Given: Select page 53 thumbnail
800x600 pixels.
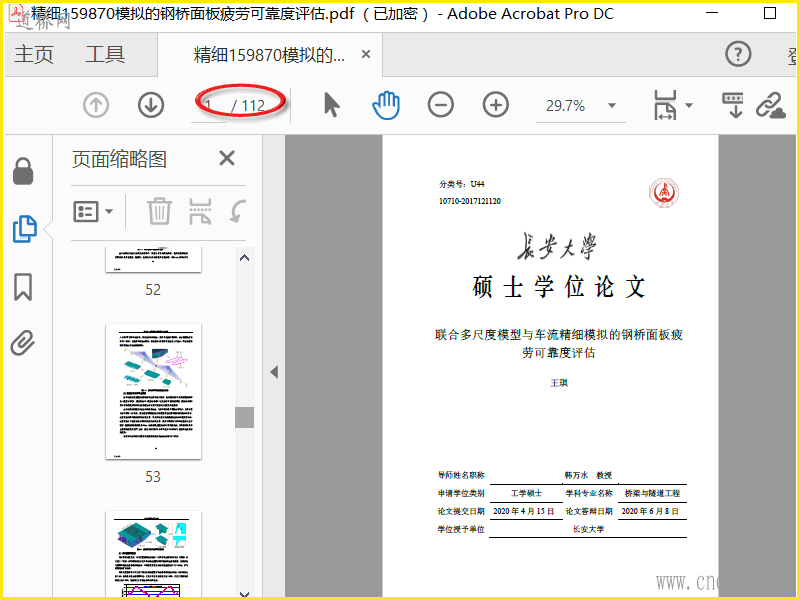Looking at the screenshot, I should pyautogui.click(x=154, y=392).
